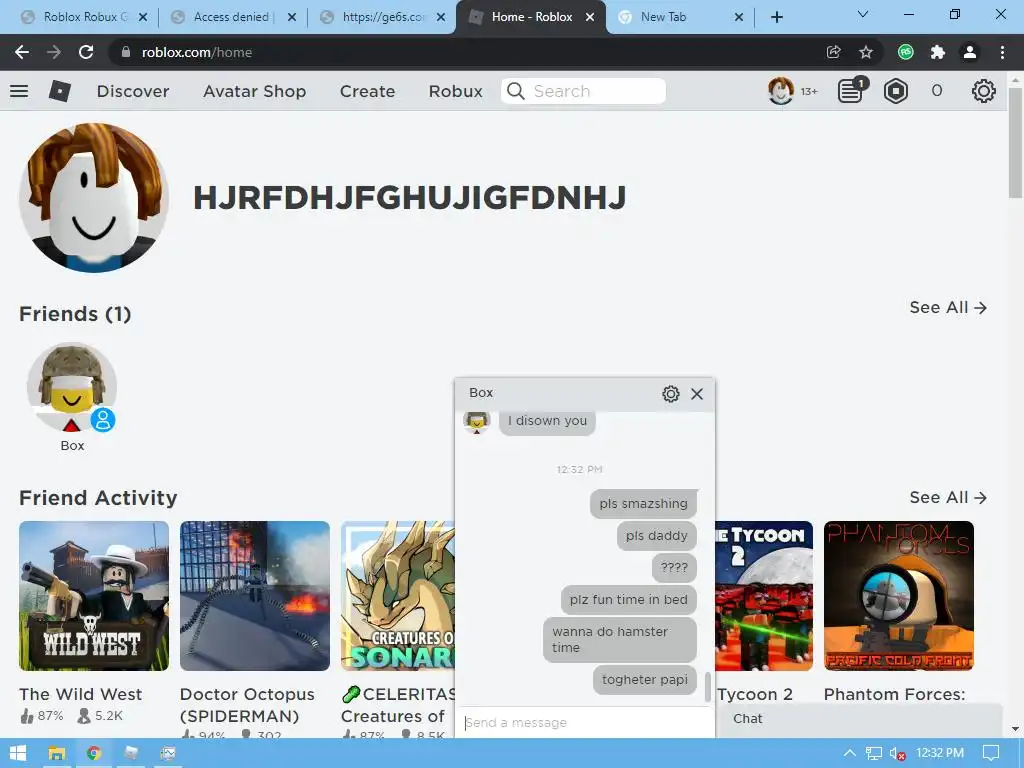
Task: Open the Doctor Octopus game thumbnail
Action: [255, 596]
